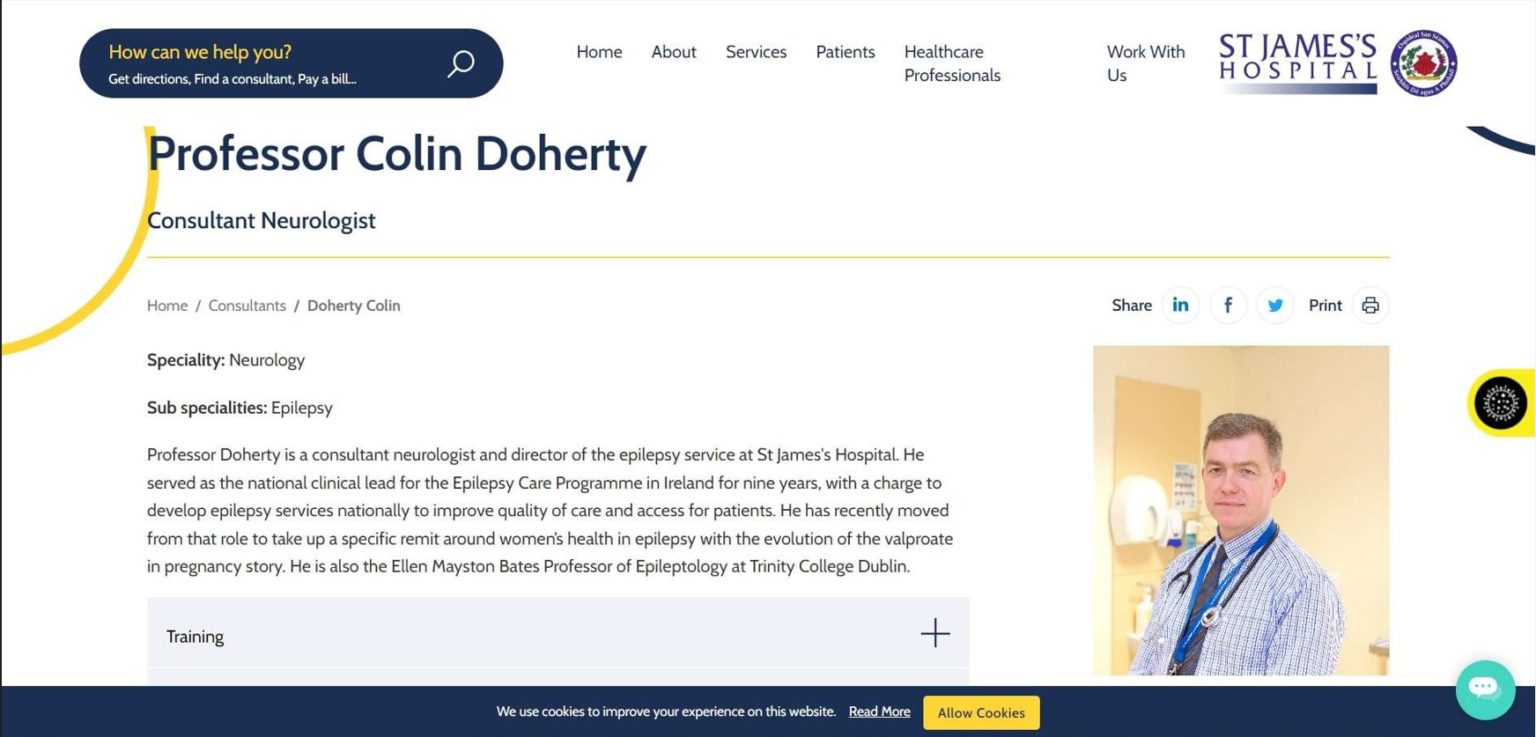Expand the collapsed section below Training

click(x=558, y=677)
